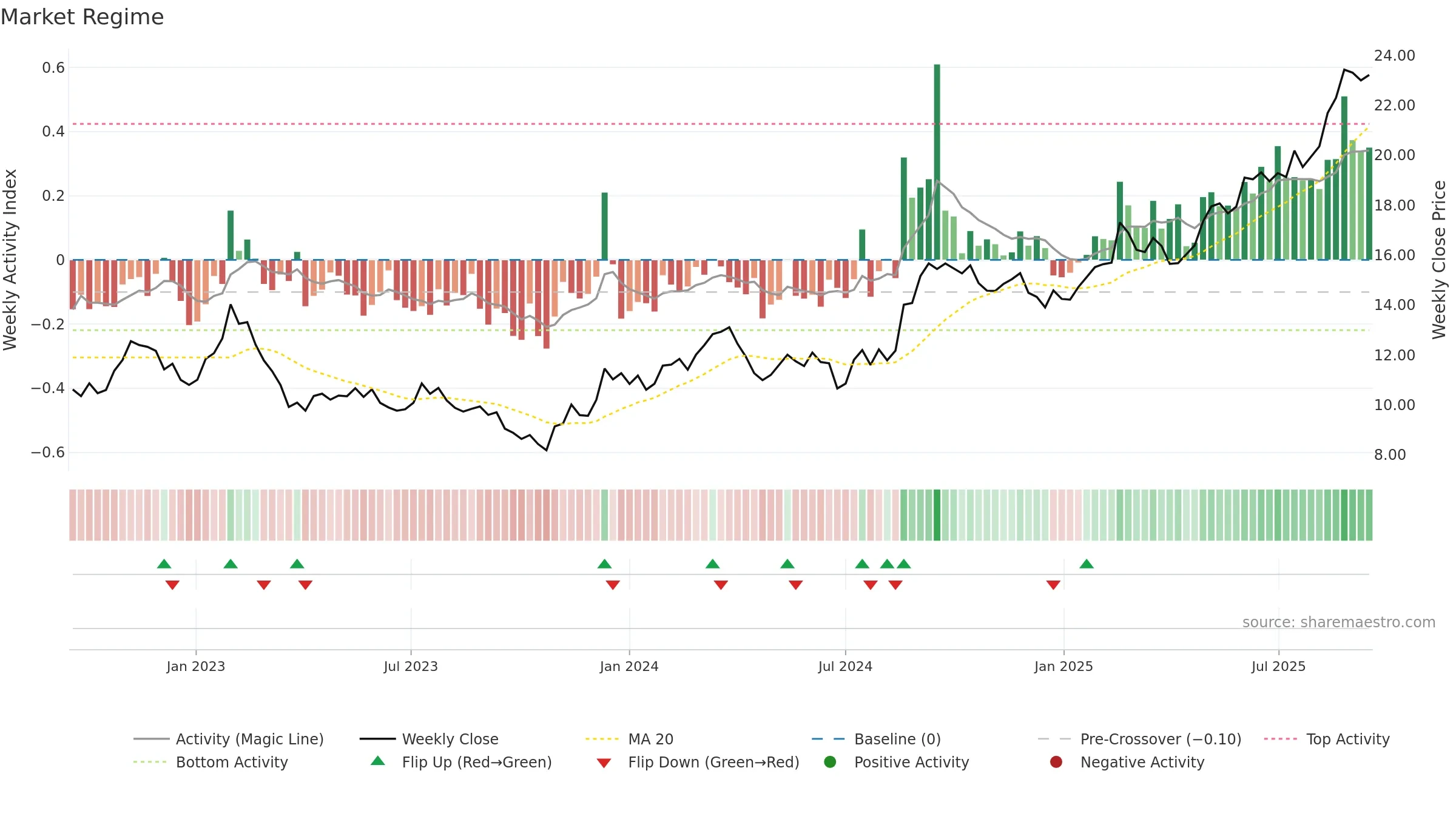Click the source: sharemaestro.com text
1456x819 pixels.
tap(1339, 622)
